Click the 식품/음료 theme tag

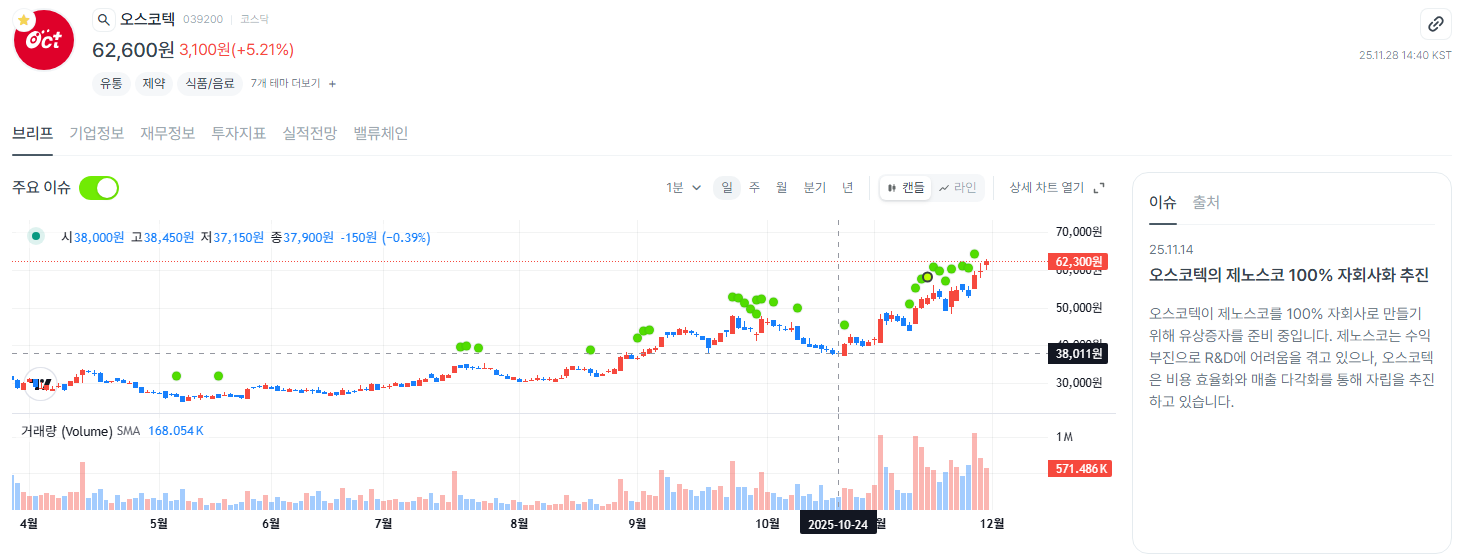click(x=210, y=84)
